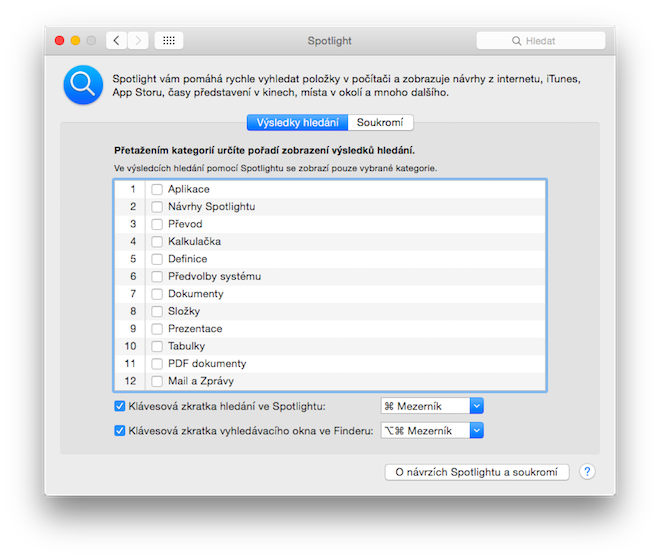Enable the Návrhy Spotlightu checkbox
Viewport: 660px width, 559px height.
point(157,207)
